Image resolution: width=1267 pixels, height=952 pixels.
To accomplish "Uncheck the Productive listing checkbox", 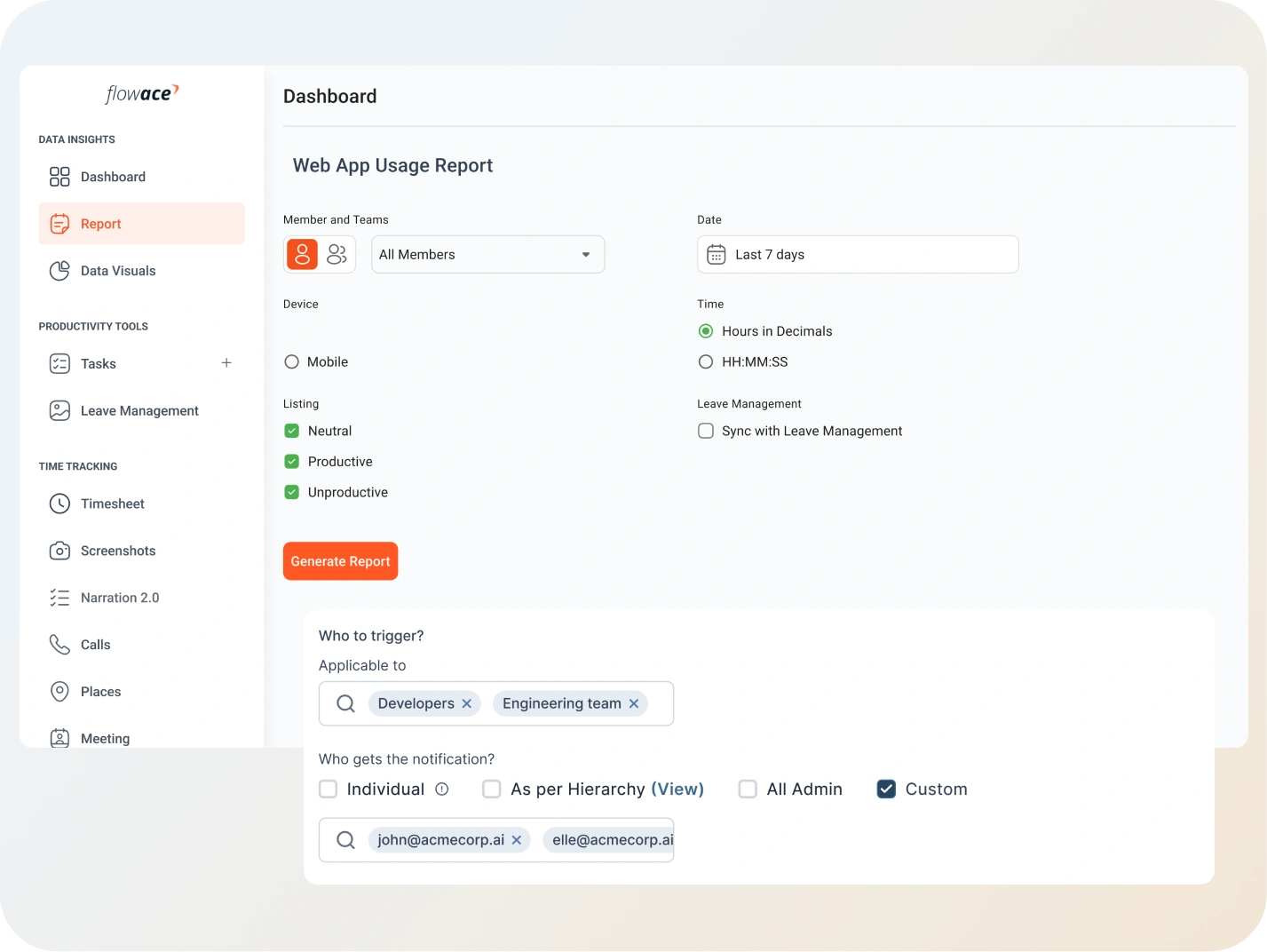I will coord(291,462).
